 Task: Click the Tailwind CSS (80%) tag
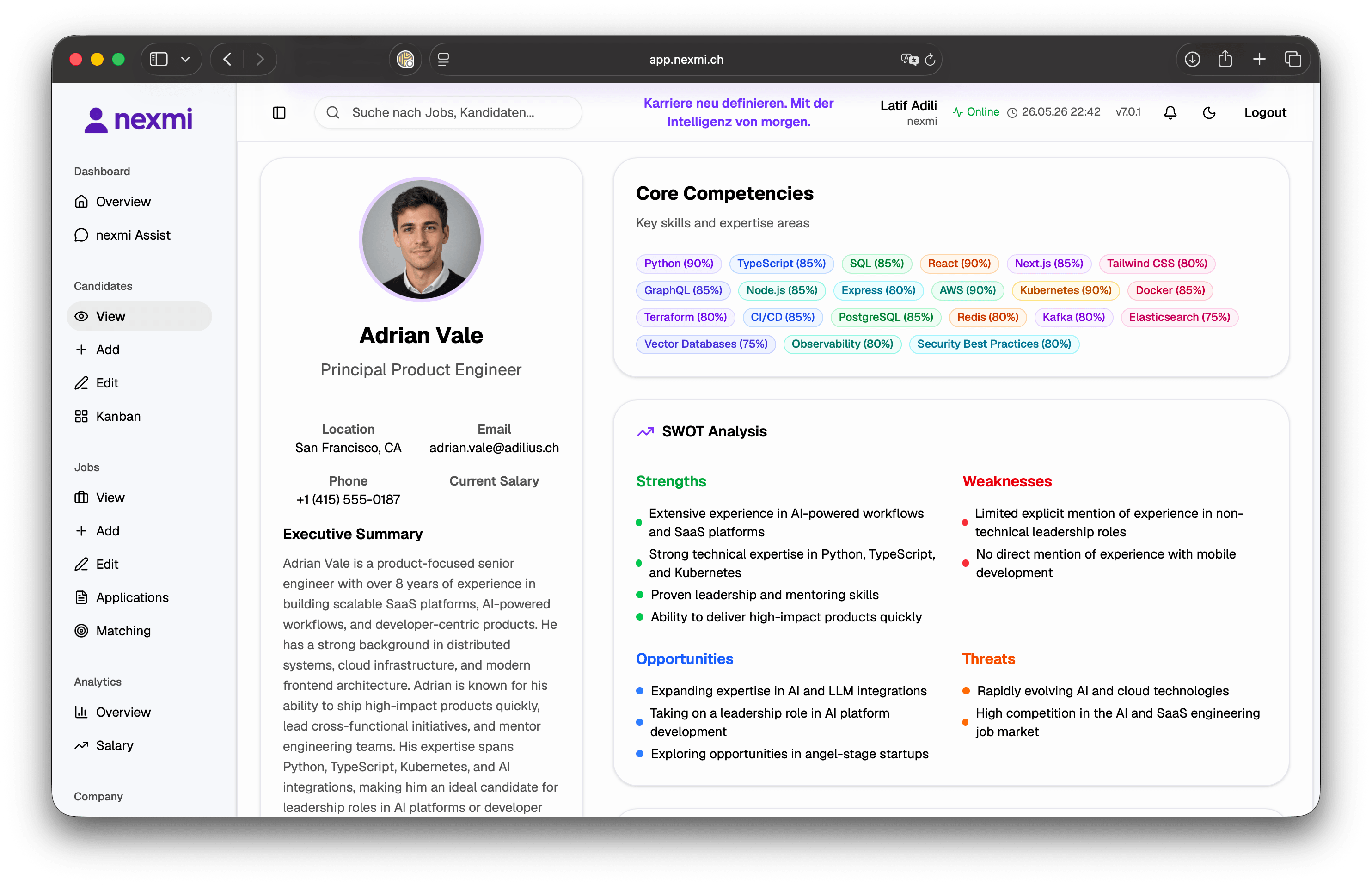point(1157,263)
